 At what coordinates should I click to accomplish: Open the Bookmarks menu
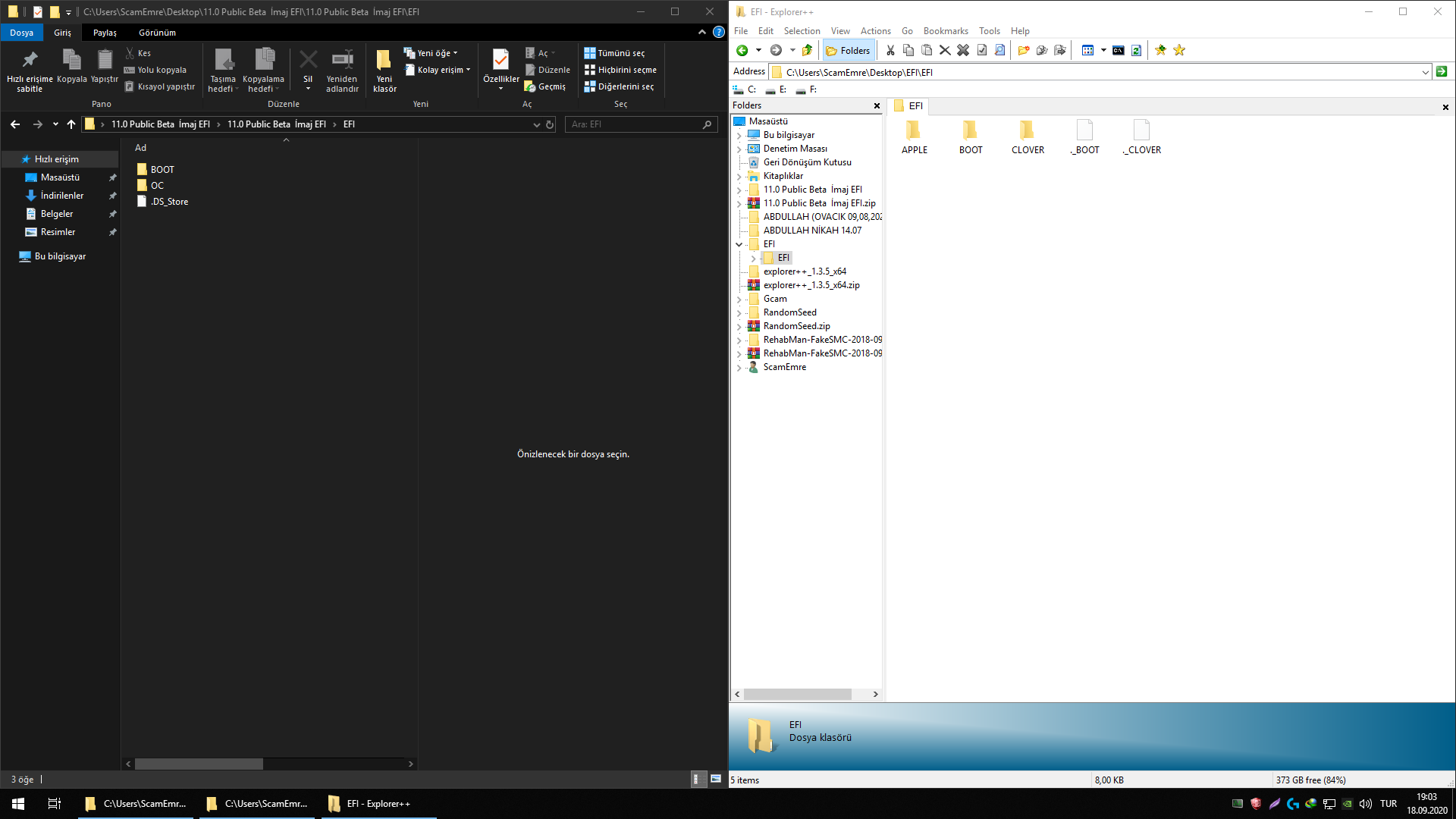coord(945,31)
